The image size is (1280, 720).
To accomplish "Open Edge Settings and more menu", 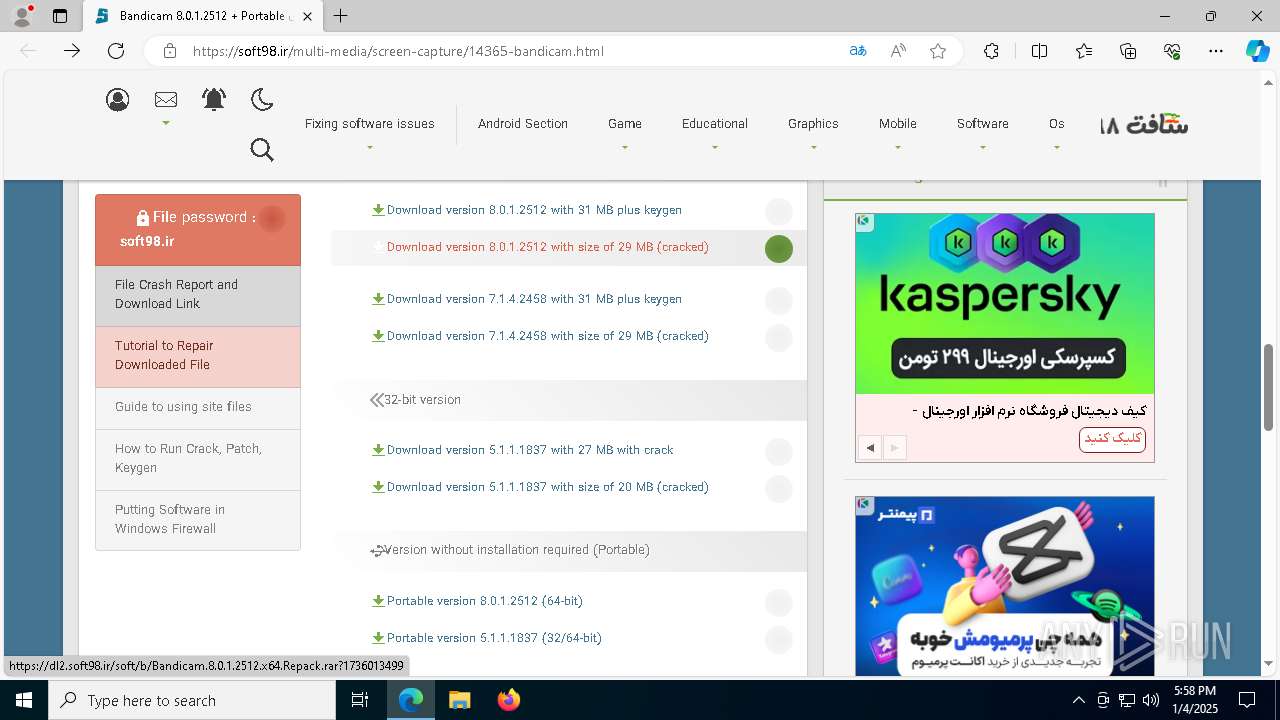I will click(1216, 51).
